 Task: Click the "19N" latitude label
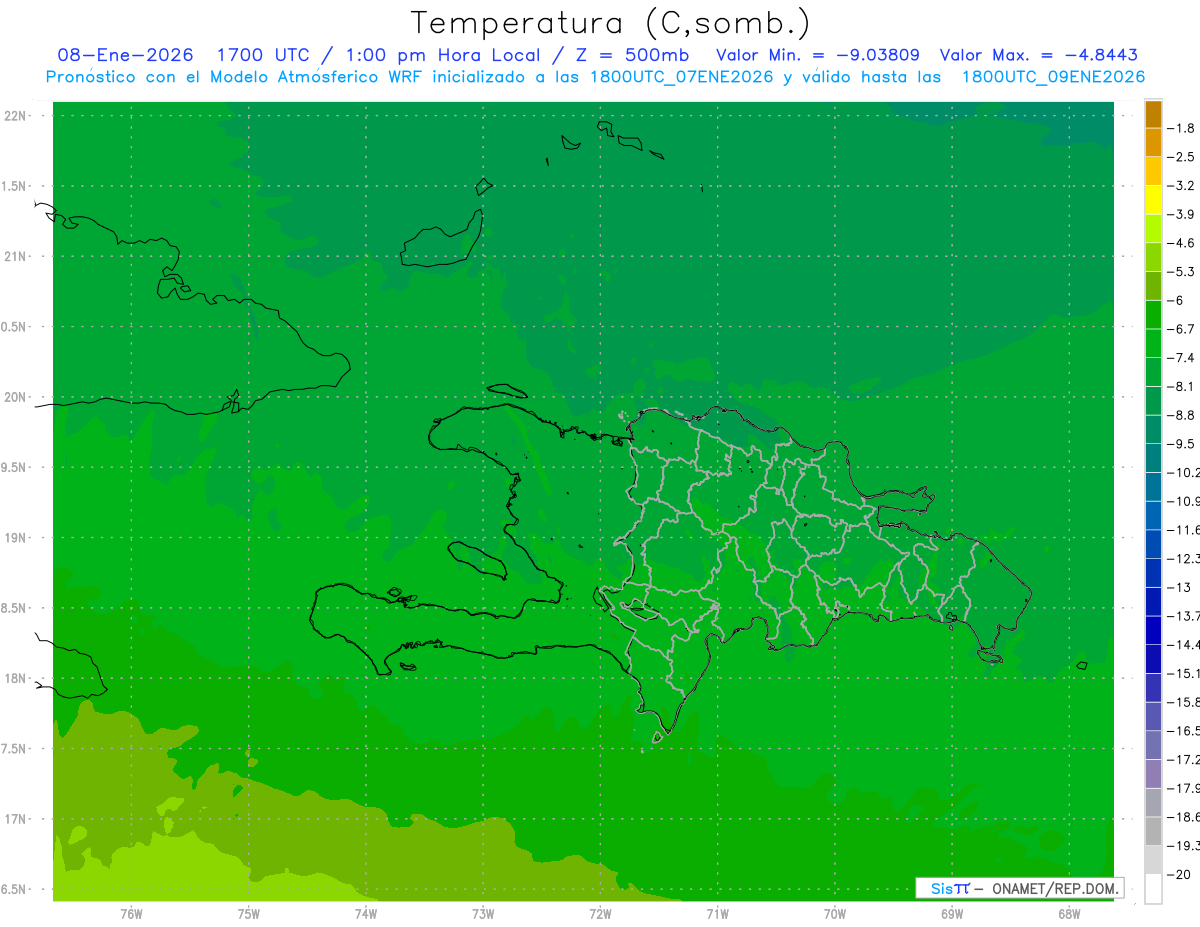[x=15, y=538]
